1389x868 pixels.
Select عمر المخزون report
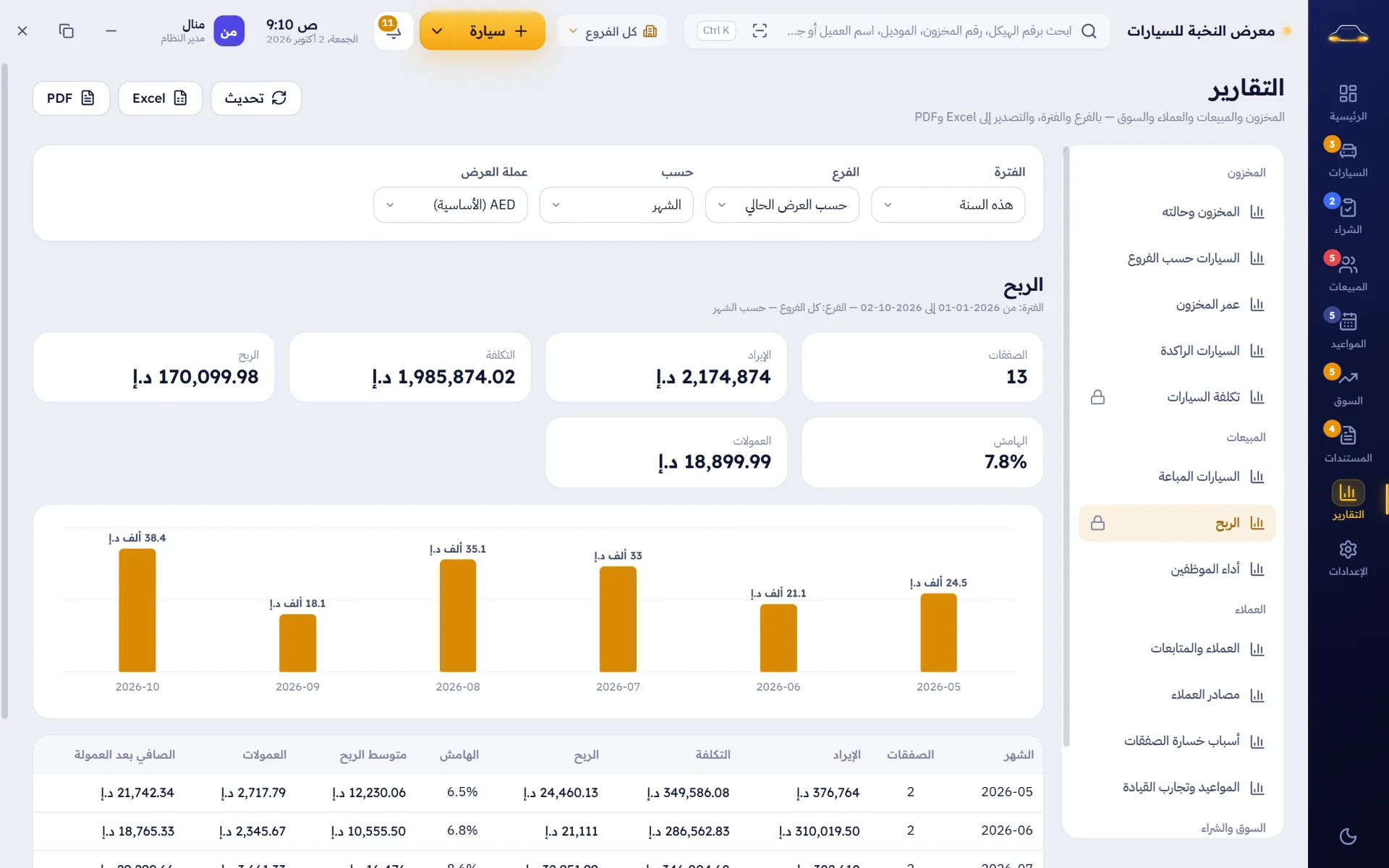point(1177,305)
